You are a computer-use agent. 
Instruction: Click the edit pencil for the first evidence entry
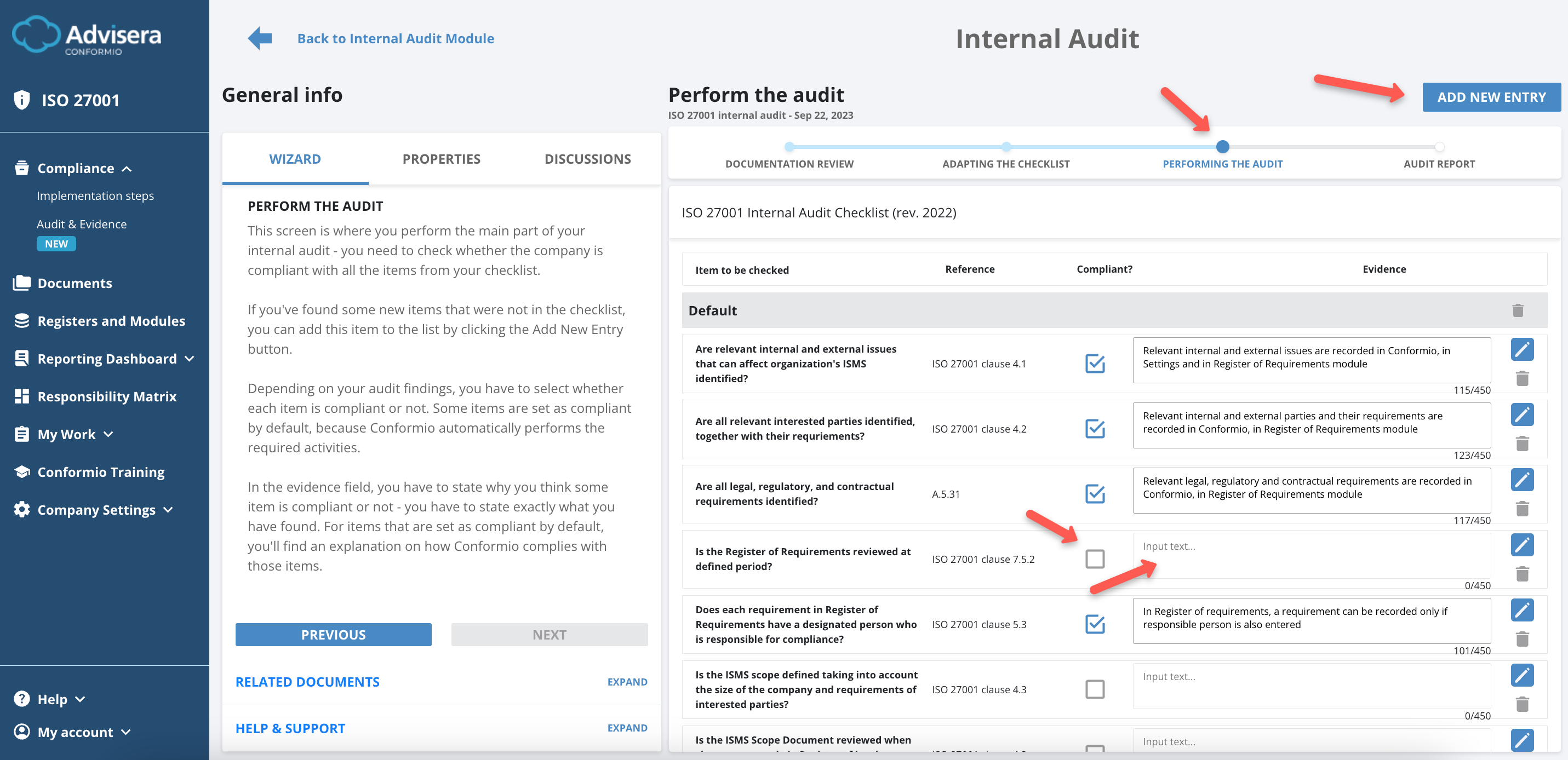[1523, 349]
